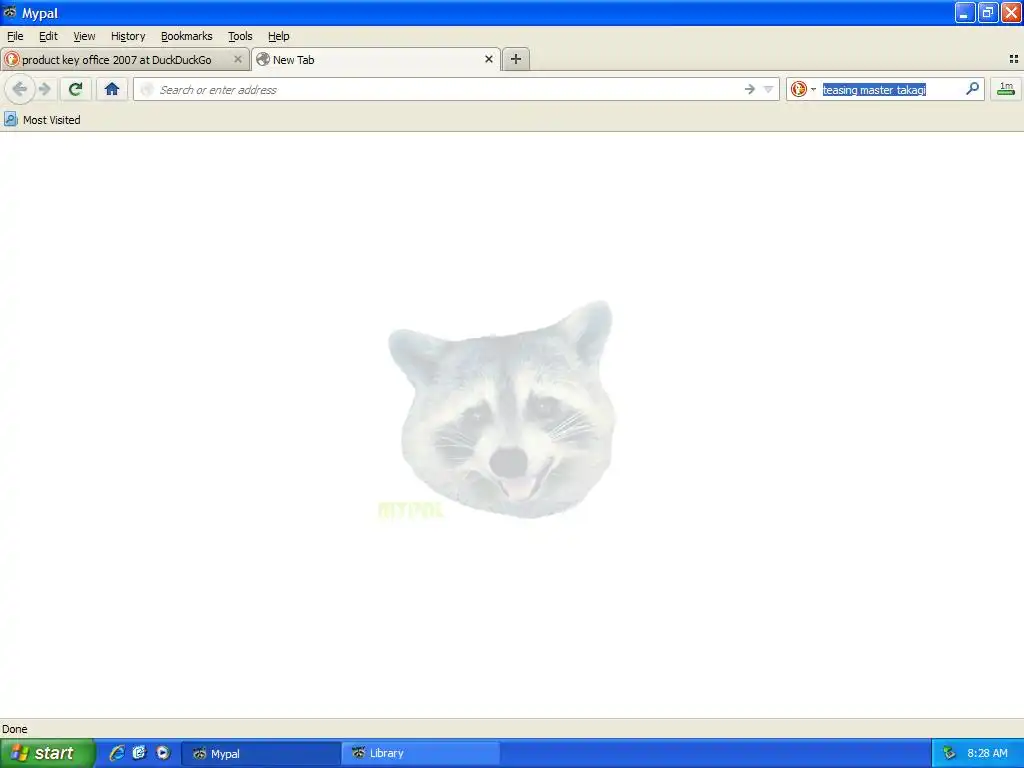Open the Help menu
The image size is (1024, 768).
point(279,37)
